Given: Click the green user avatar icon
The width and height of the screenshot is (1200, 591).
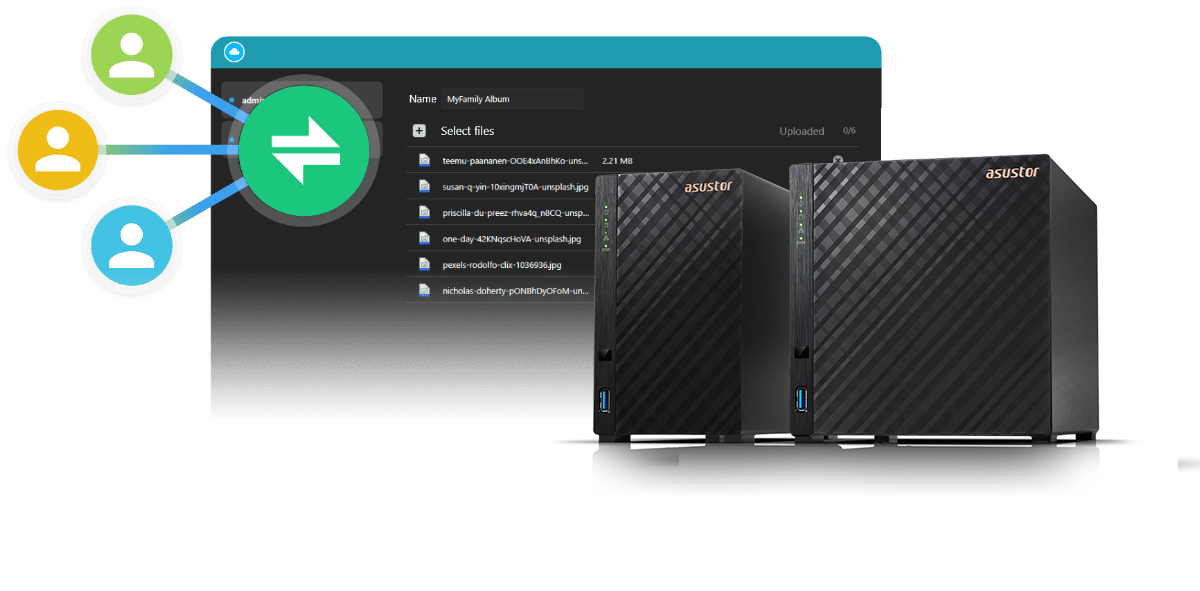Looking at the screenshot, I should tap(131, 53).
